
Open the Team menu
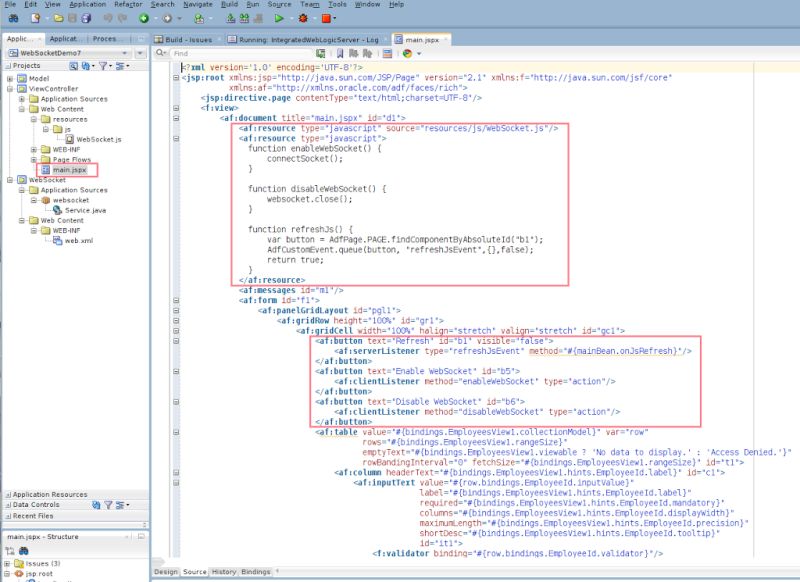(x=310, y=4)
